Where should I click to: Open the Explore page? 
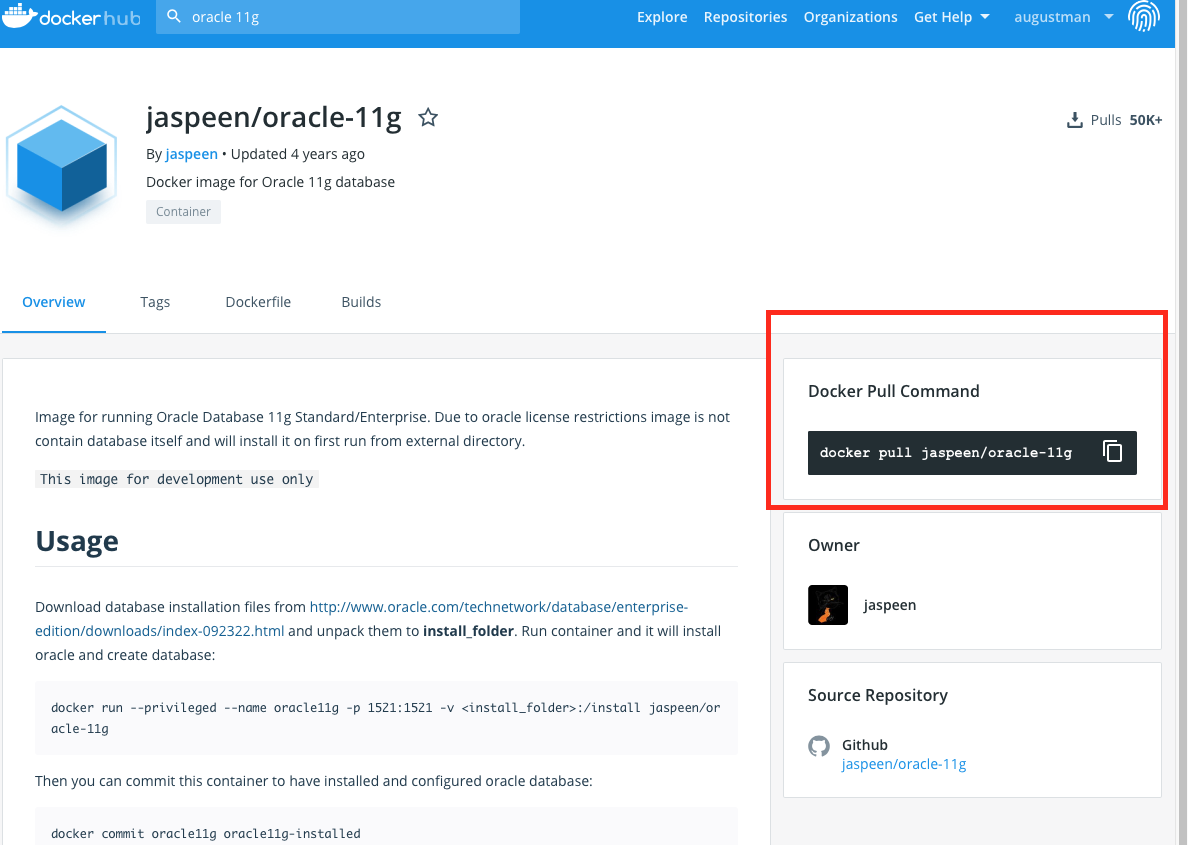pyautogui.click(x=661, y=17)
